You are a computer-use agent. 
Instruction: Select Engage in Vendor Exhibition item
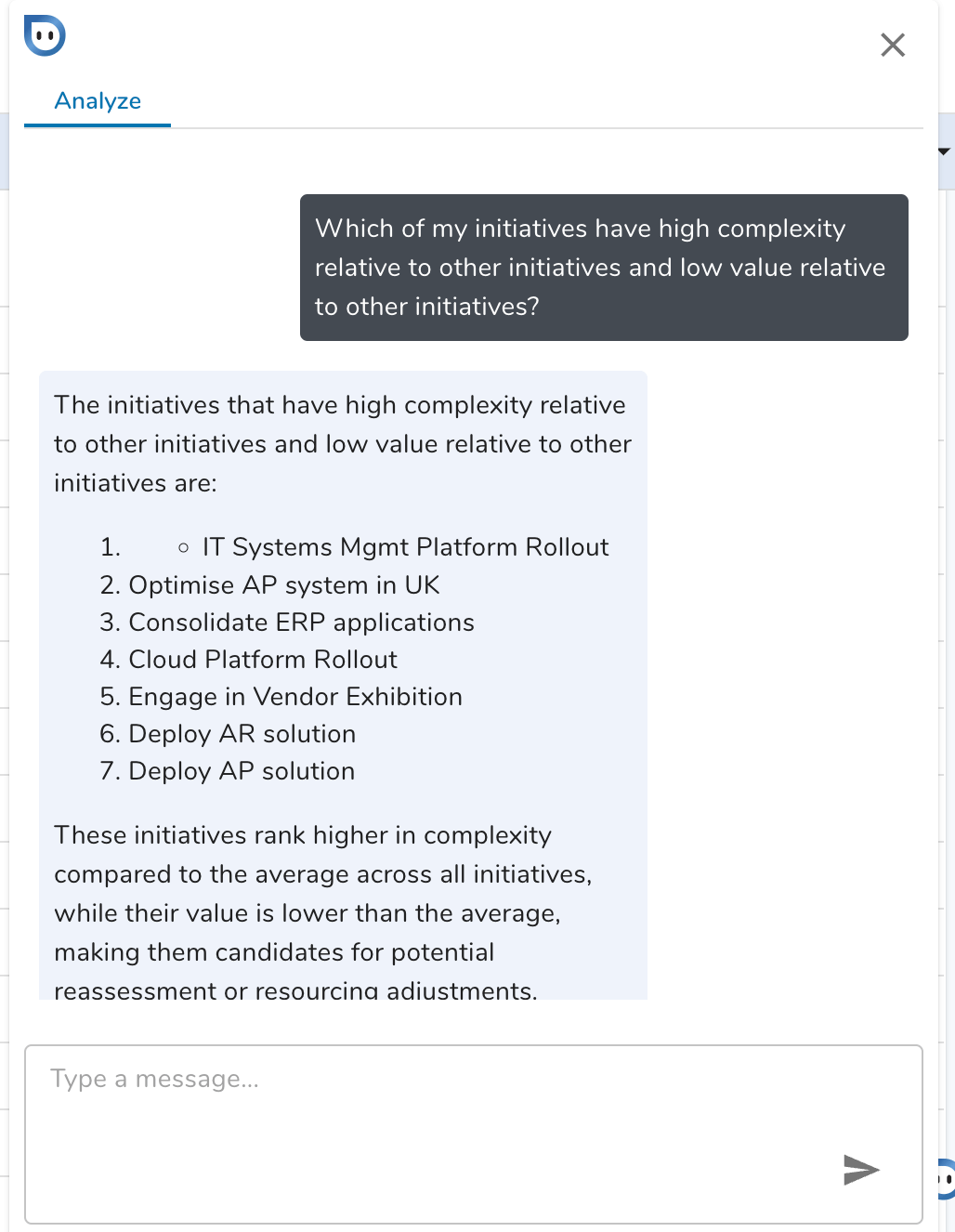[295, 697]
